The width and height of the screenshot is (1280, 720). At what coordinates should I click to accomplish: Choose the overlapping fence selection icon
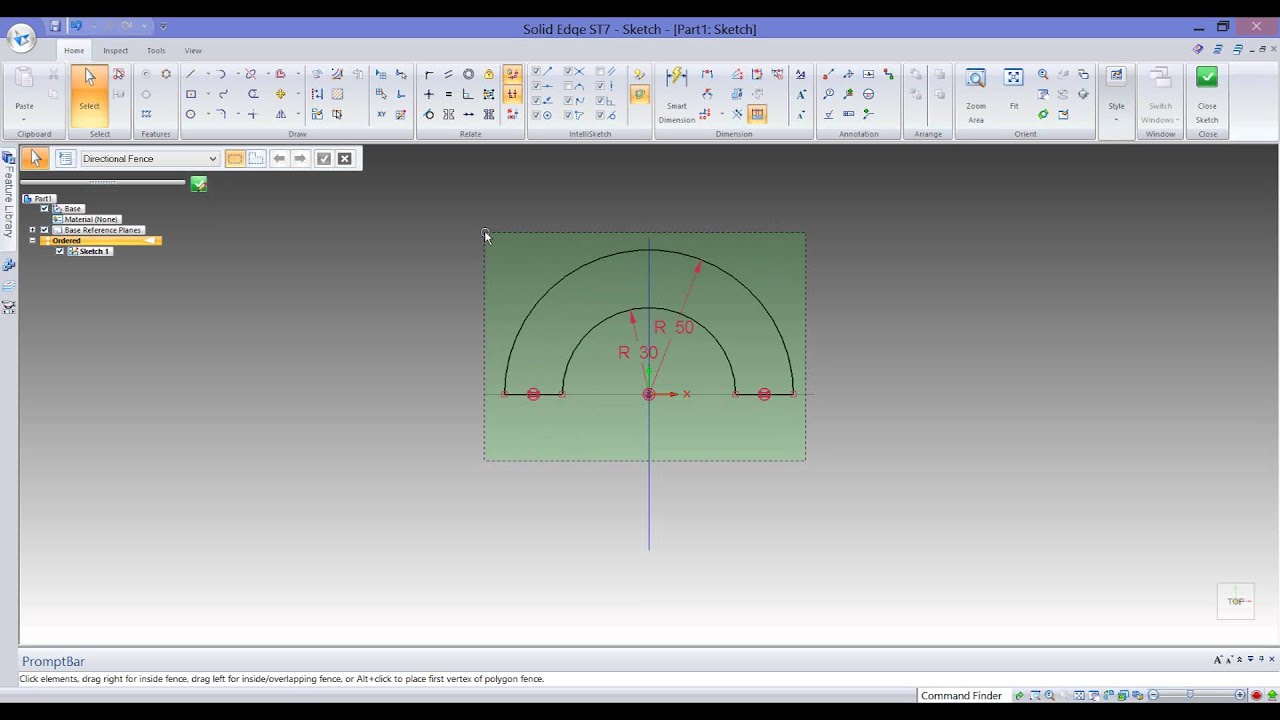point(256,158)
